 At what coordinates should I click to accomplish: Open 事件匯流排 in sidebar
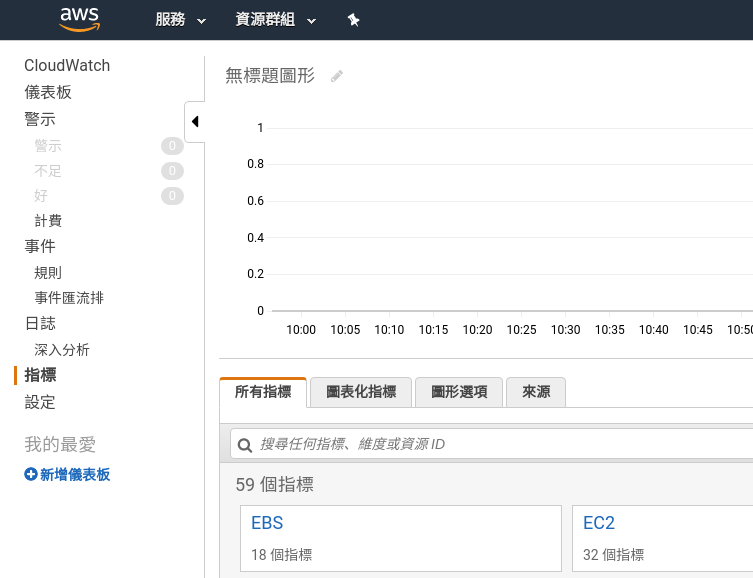[69, 298]
